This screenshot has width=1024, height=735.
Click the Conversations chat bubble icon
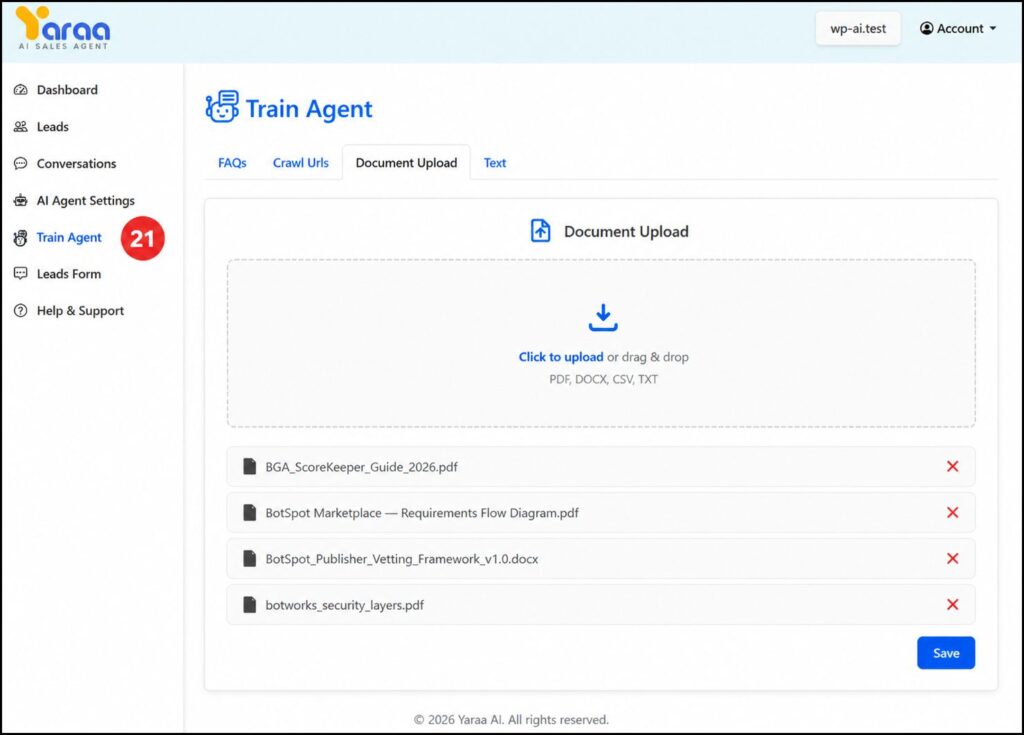point(21,163)
